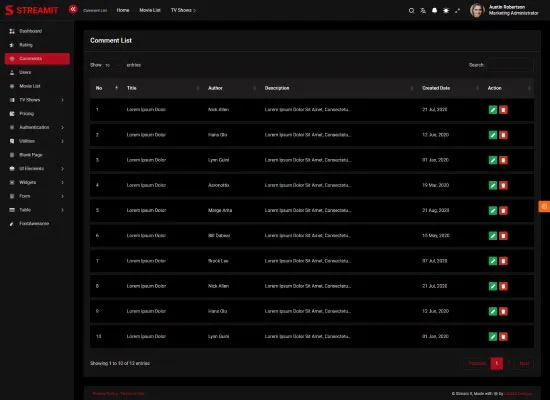The width and height of the screenshot is (550, 400).
Task: Sort the table by the No column
Action: tap(106, 88)
